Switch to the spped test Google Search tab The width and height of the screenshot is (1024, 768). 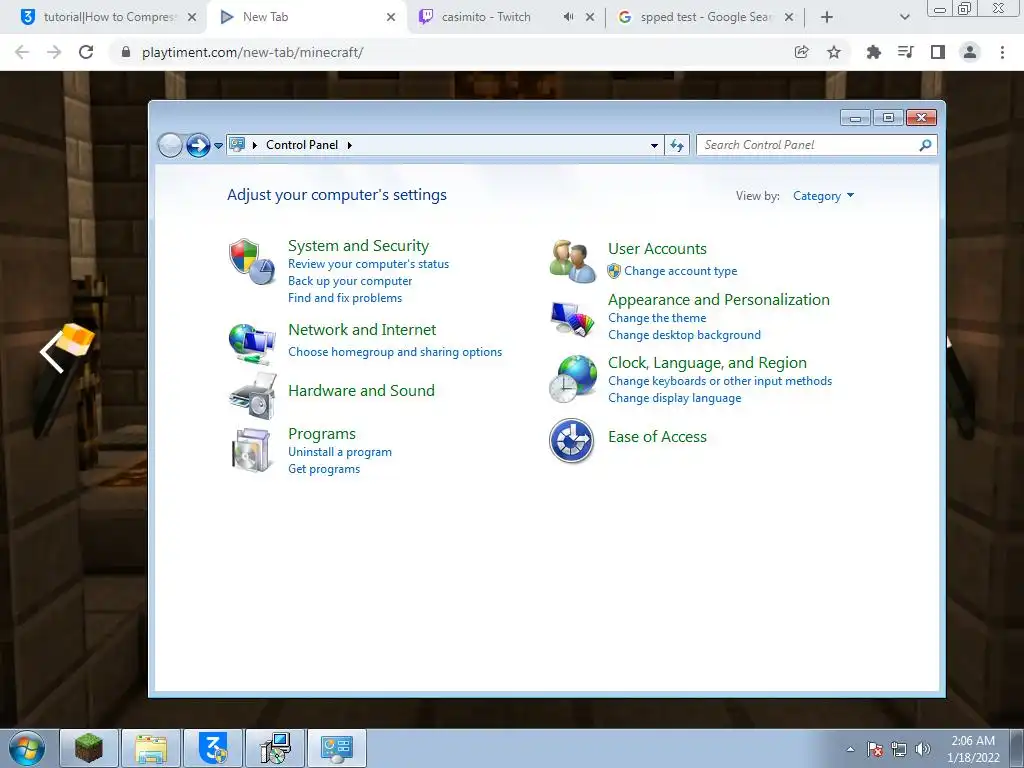(x=705, y=17)
